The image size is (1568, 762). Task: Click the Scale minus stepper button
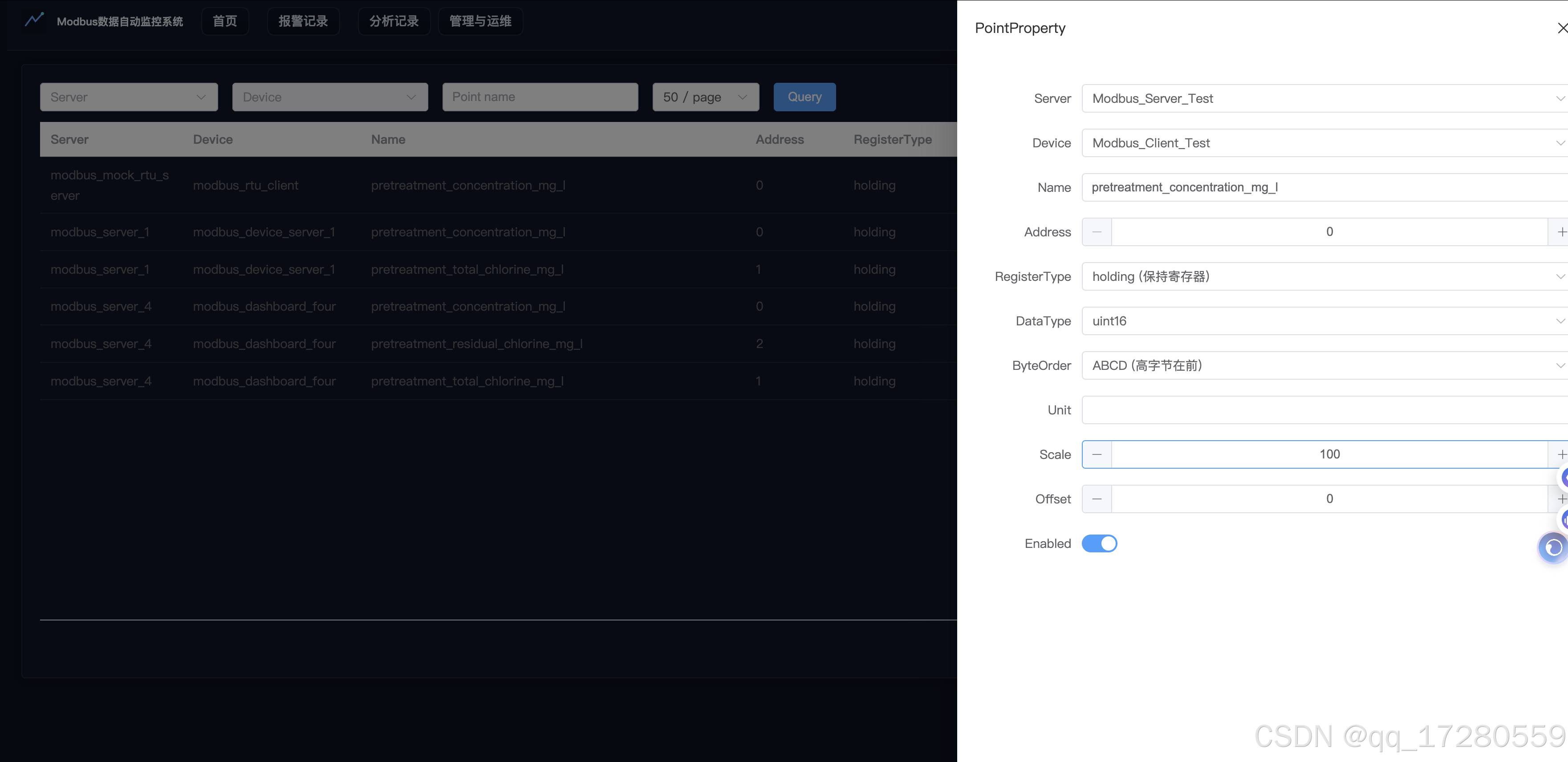click(1096, 454)
